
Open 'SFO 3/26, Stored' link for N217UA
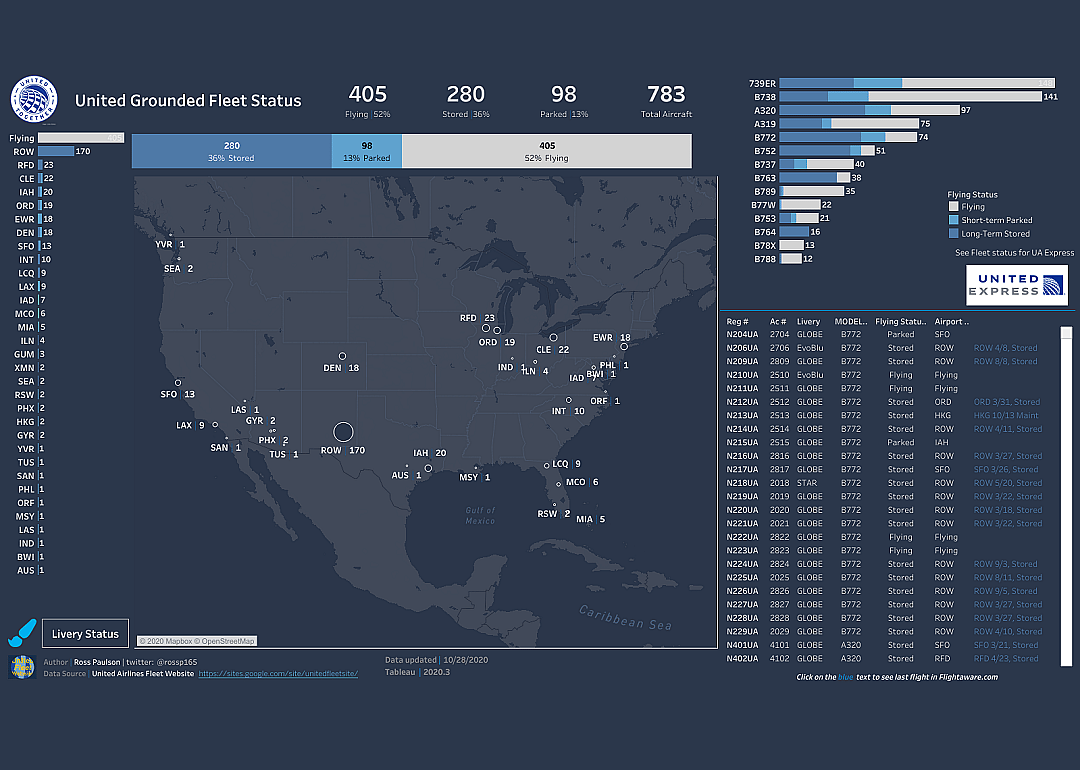[x=1006, y=470]
